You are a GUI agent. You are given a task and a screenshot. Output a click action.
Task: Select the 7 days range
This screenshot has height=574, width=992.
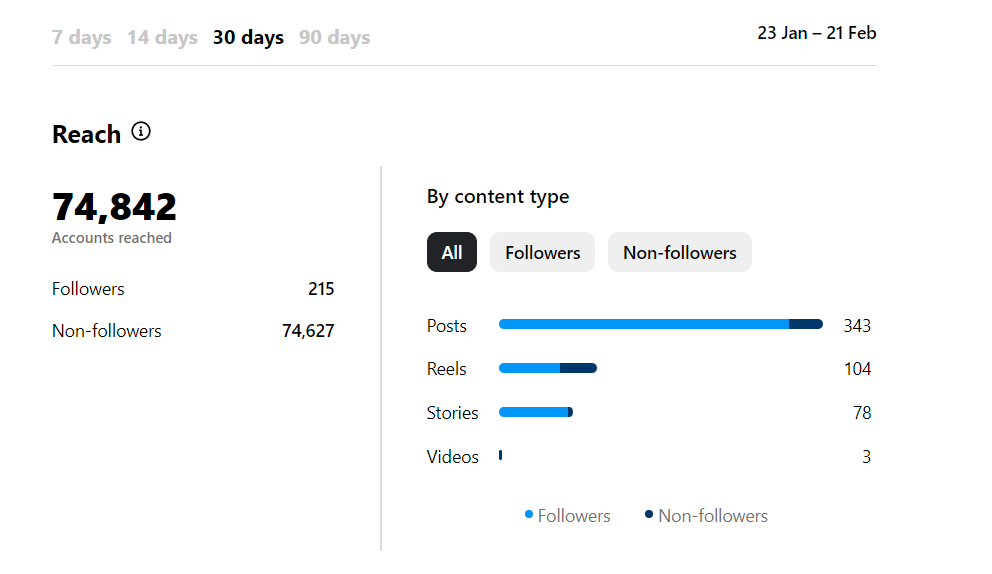(x=81, y=38)
